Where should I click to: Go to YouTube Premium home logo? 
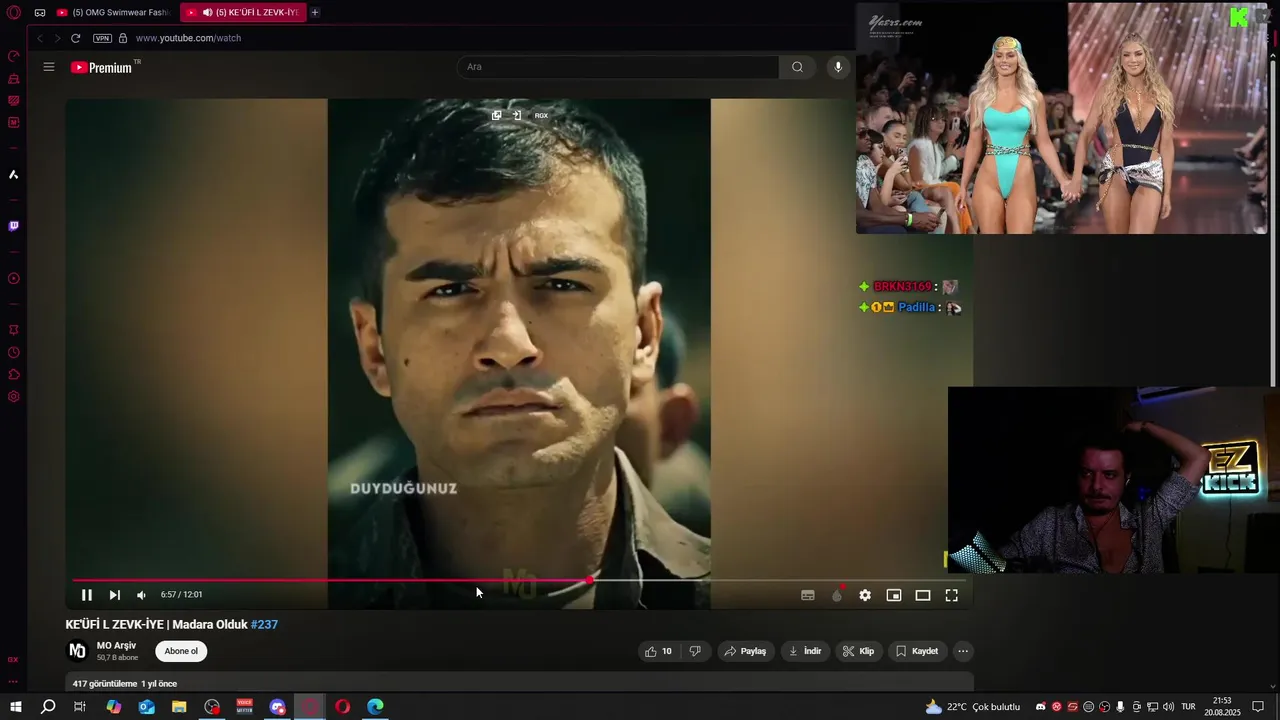tap(104, 67)
